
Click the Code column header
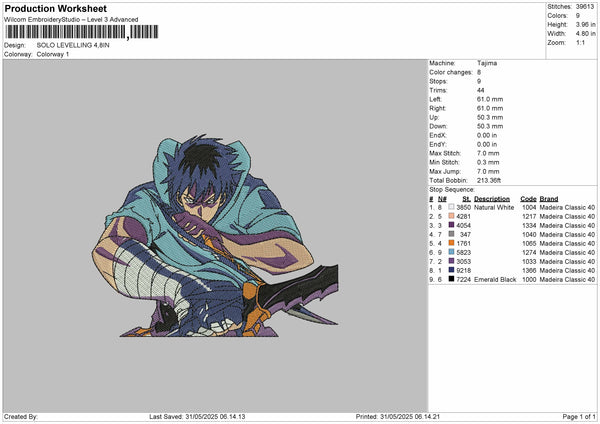coord(528,199)
